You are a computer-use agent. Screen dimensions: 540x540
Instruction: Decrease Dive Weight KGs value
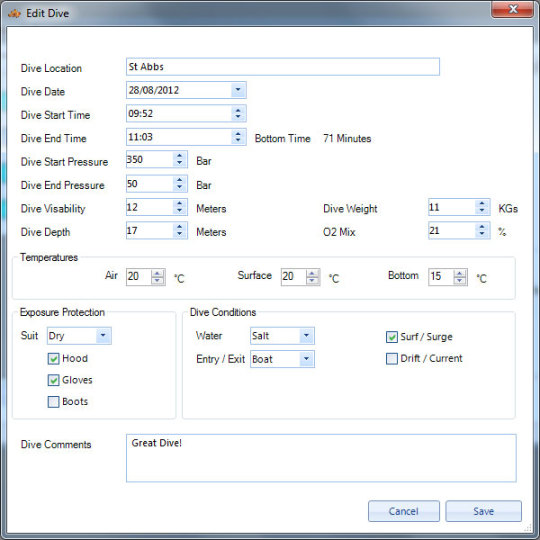(482, 210)
